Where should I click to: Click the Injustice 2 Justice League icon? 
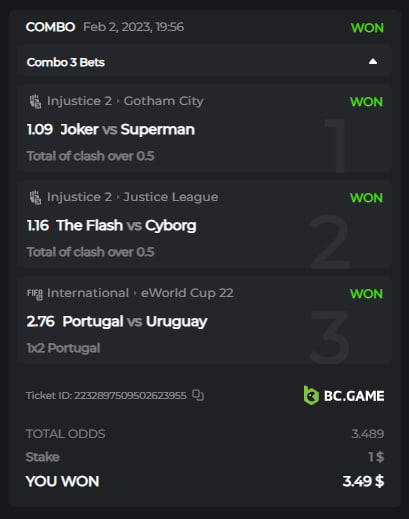click(x=35, y=197)
